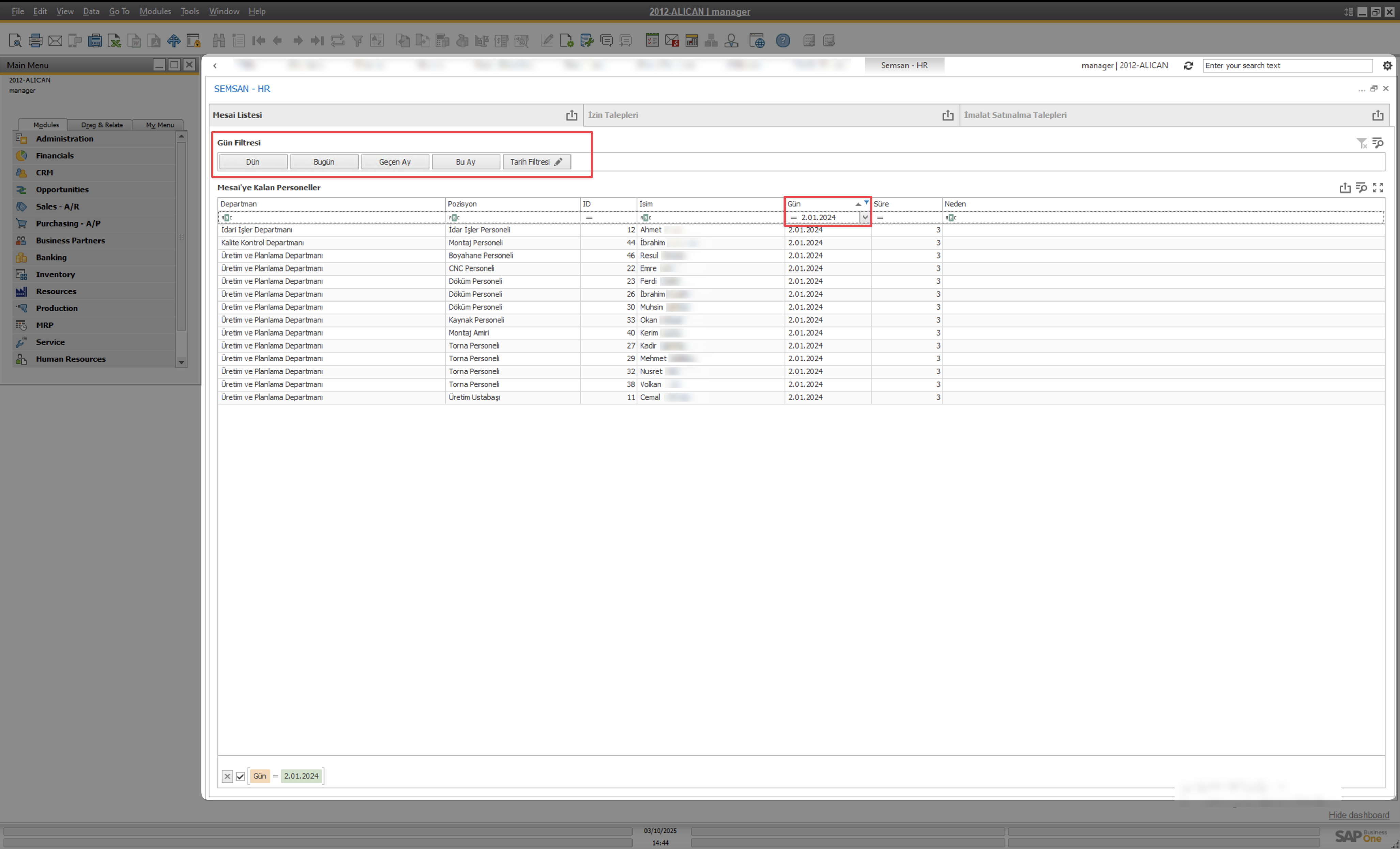1400x849 pixels.
Task: Click the Print toolbar icon
Action: click(x=35, y=40)
